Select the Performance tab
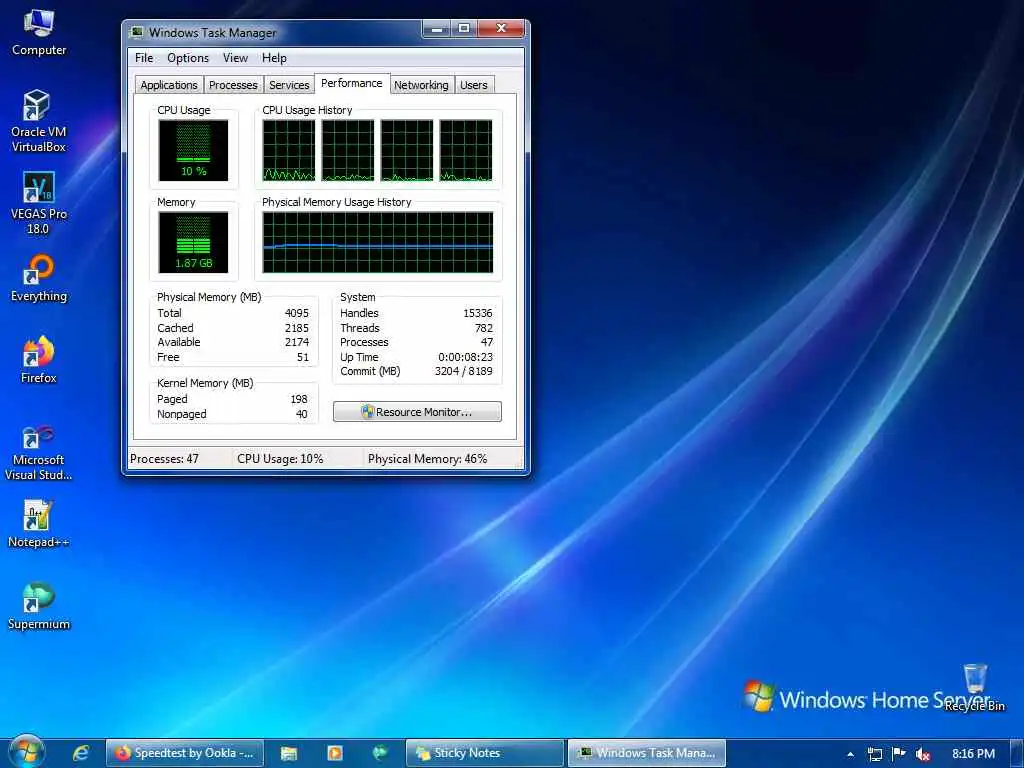1024x768 pixels. pyautogui.click(x=352, y=83)
